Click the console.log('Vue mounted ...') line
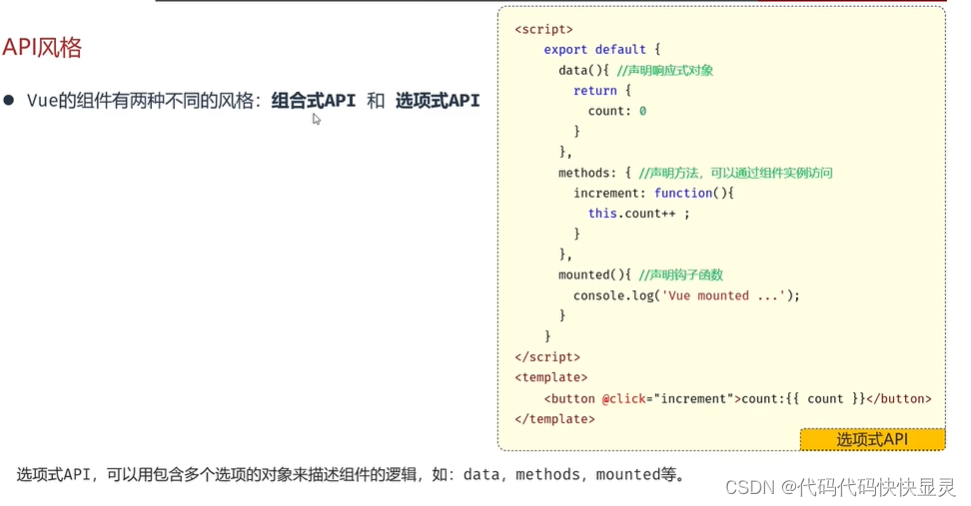This screenshot has height=506, width=971. coord(686,295)
